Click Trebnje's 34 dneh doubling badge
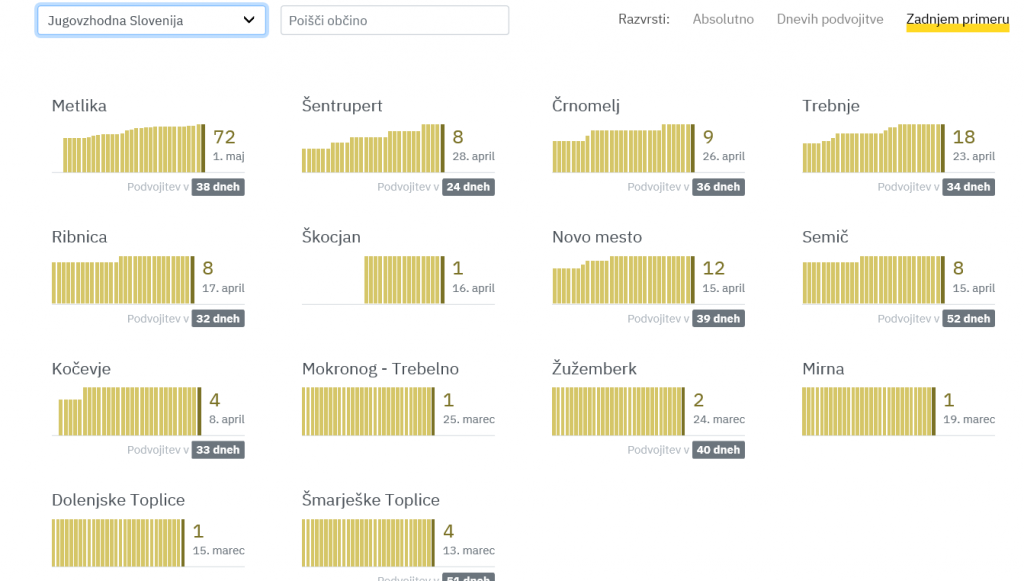The width and height of the screenshot is (1024, 581). (x=968, y=187)
